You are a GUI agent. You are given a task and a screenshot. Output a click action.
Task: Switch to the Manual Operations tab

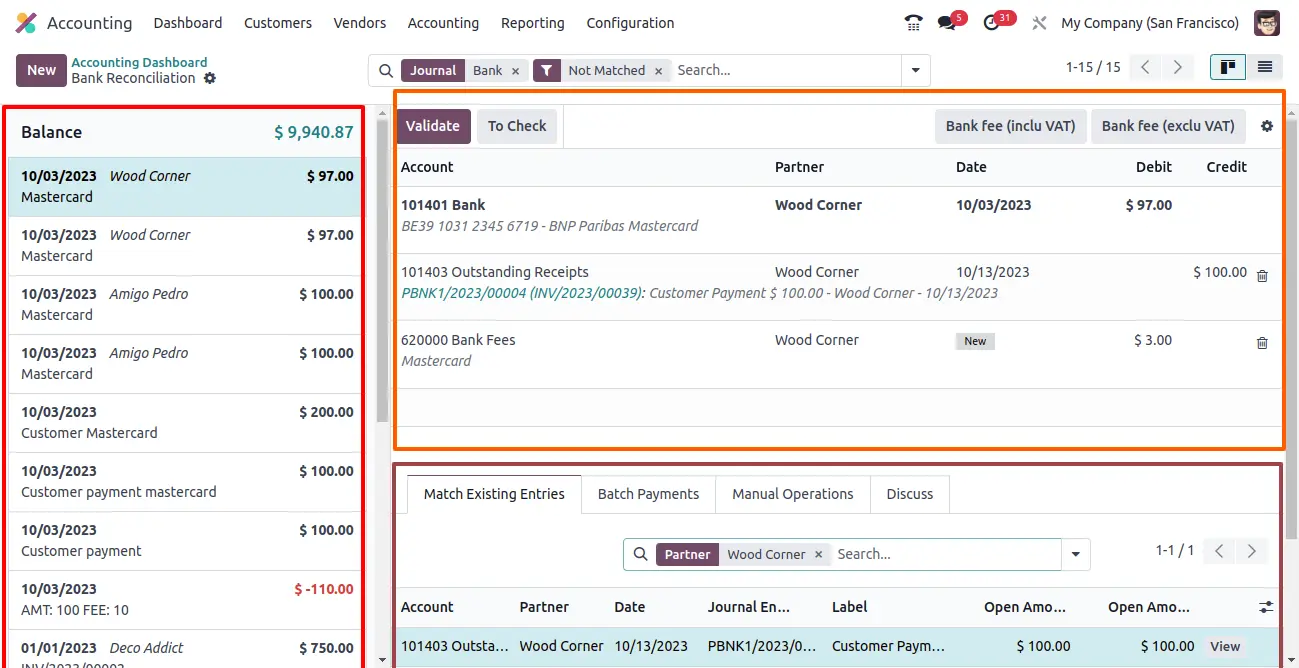point(793,494)
